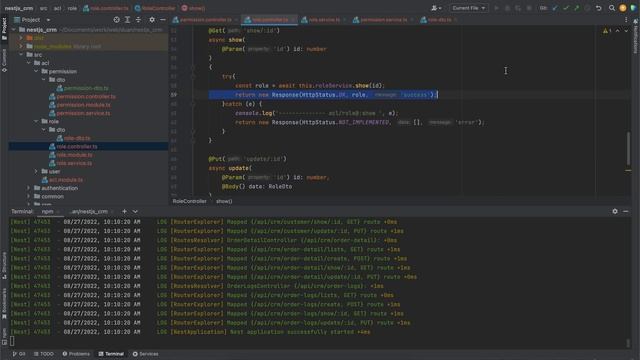The image size is (640, 360).
Task: Open Search Everywhere magnifier icon
Action: coord(611,8)
